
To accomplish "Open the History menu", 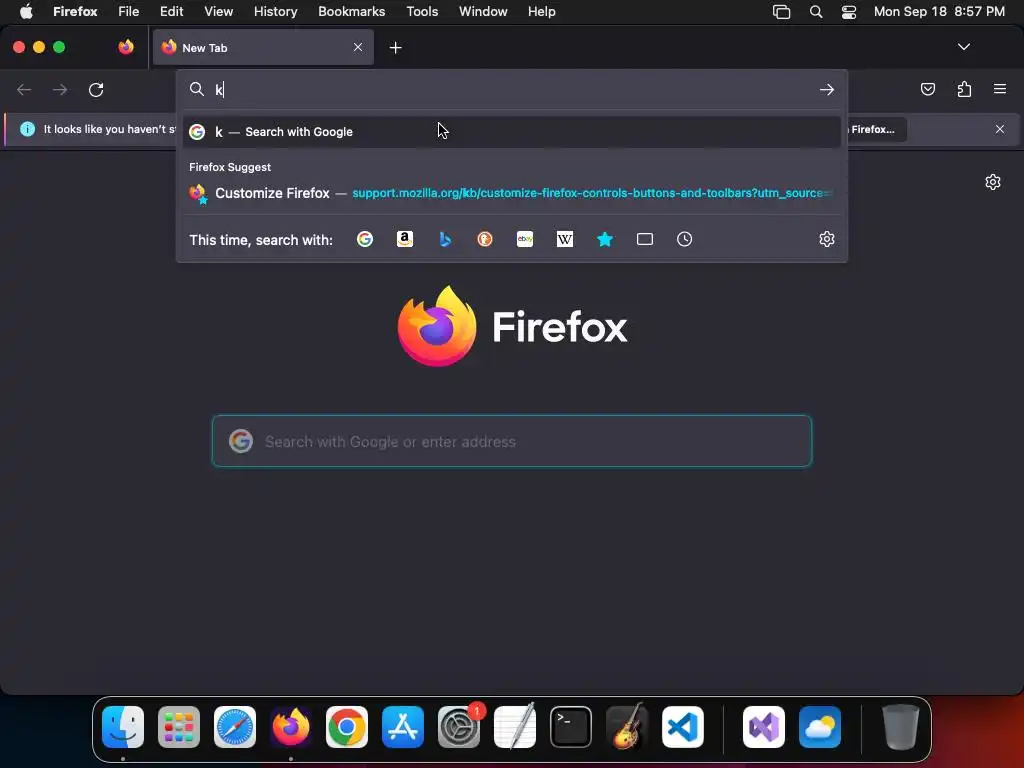I will click(276, 12).
